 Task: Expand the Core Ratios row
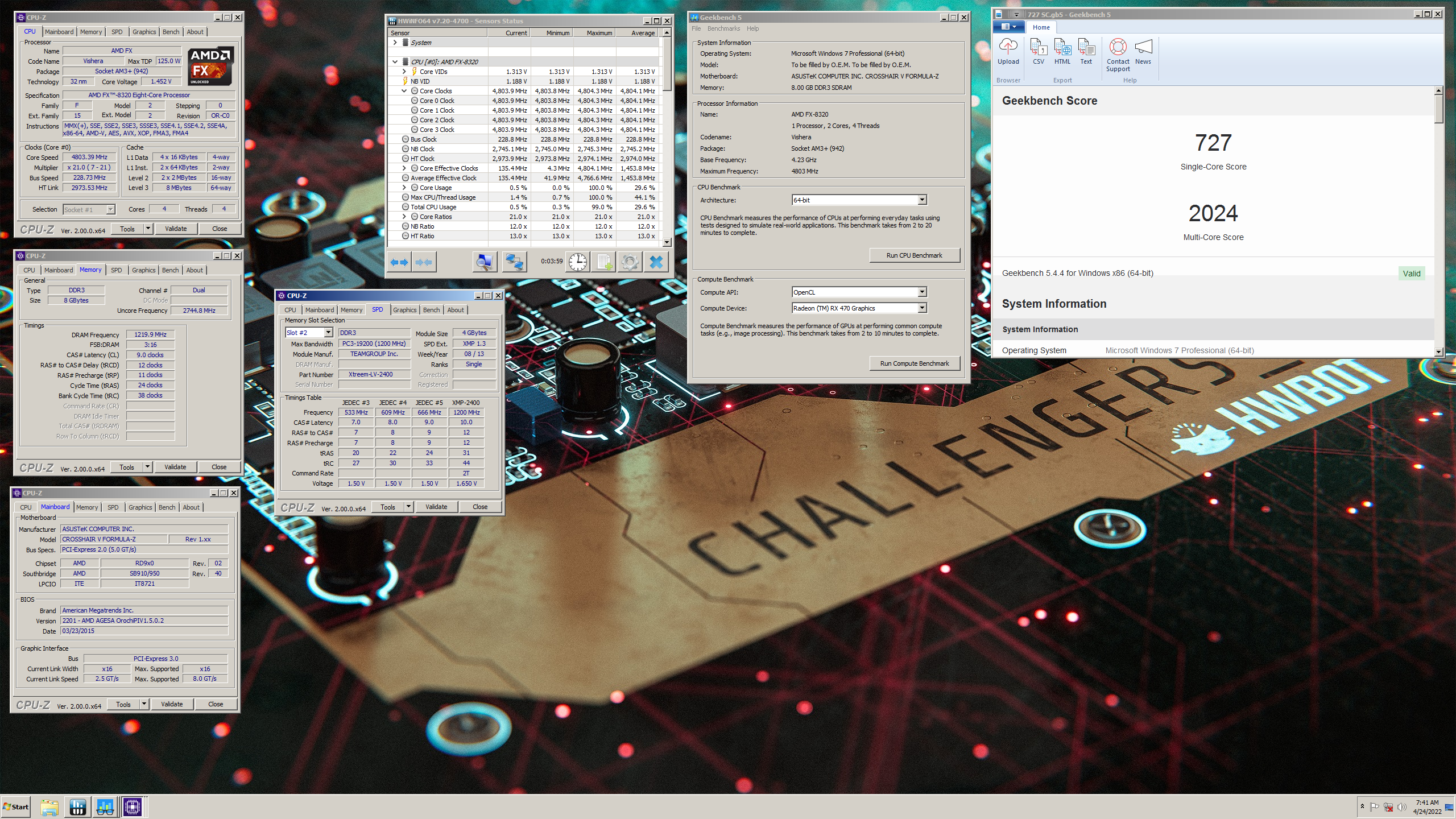(404, 216)
